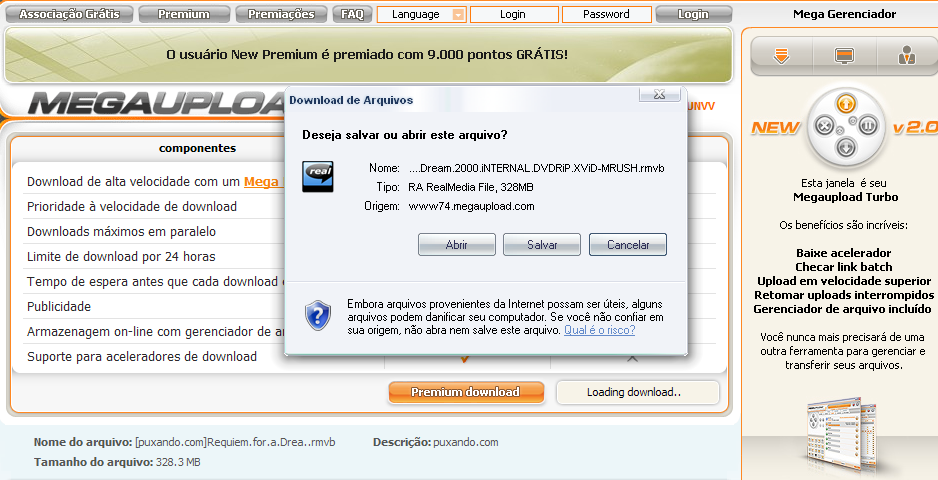Click the file size value '328.3 MB'
Viewport: 938px width, 480px height.
(178, 462)
